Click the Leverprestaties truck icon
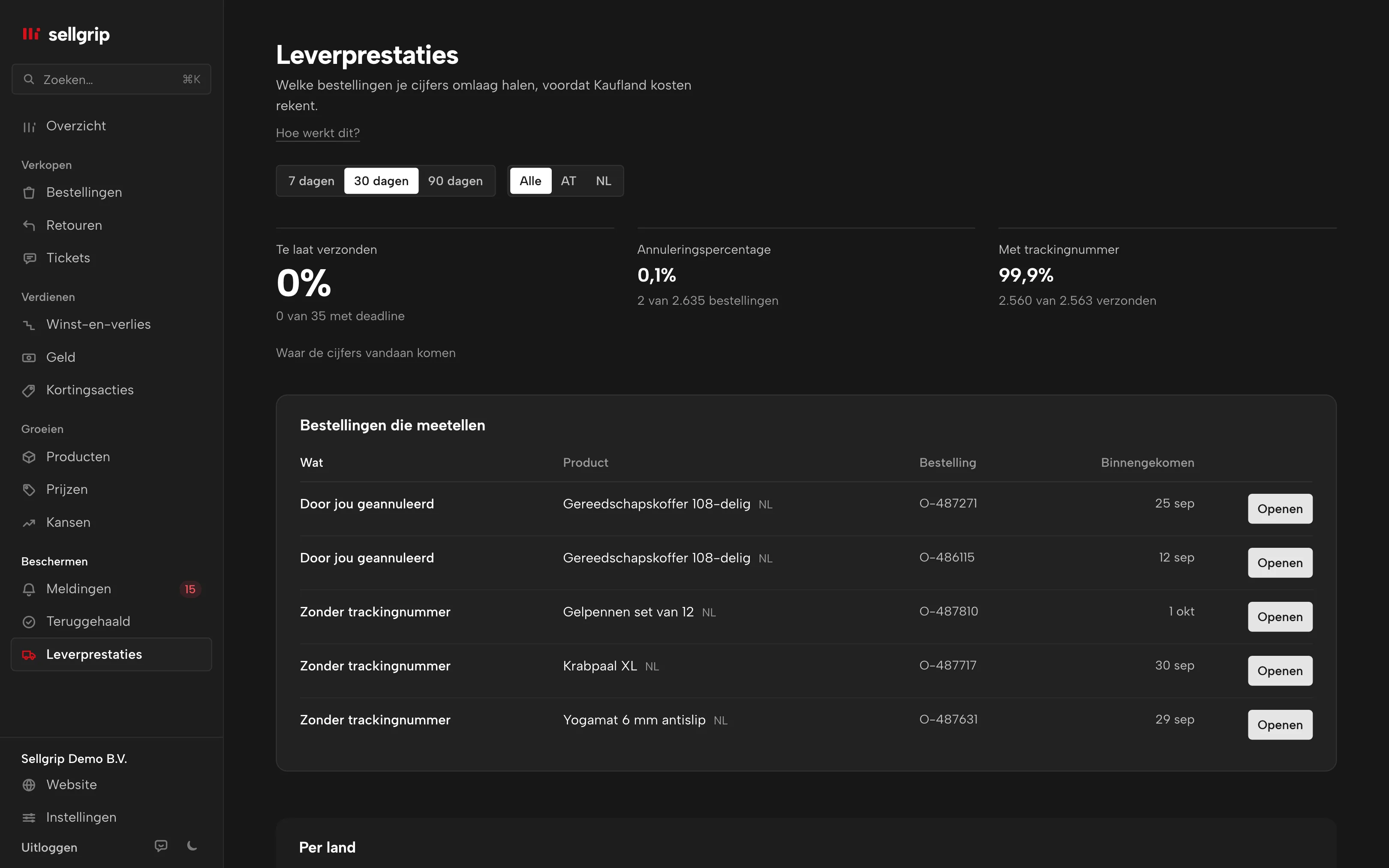 pos(29,655)
